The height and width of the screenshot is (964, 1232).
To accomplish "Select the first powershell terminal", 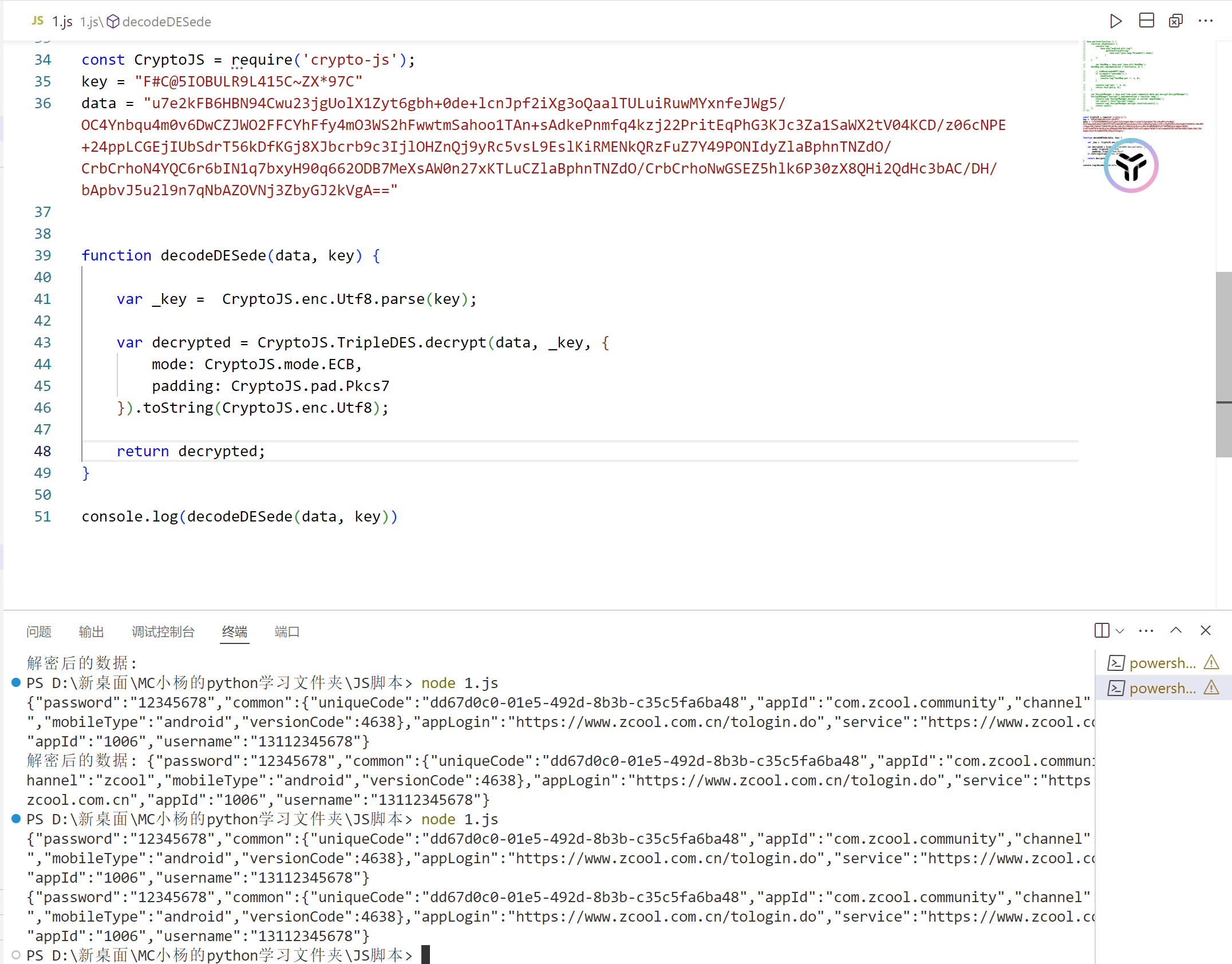I will (x=1162, y=663).
